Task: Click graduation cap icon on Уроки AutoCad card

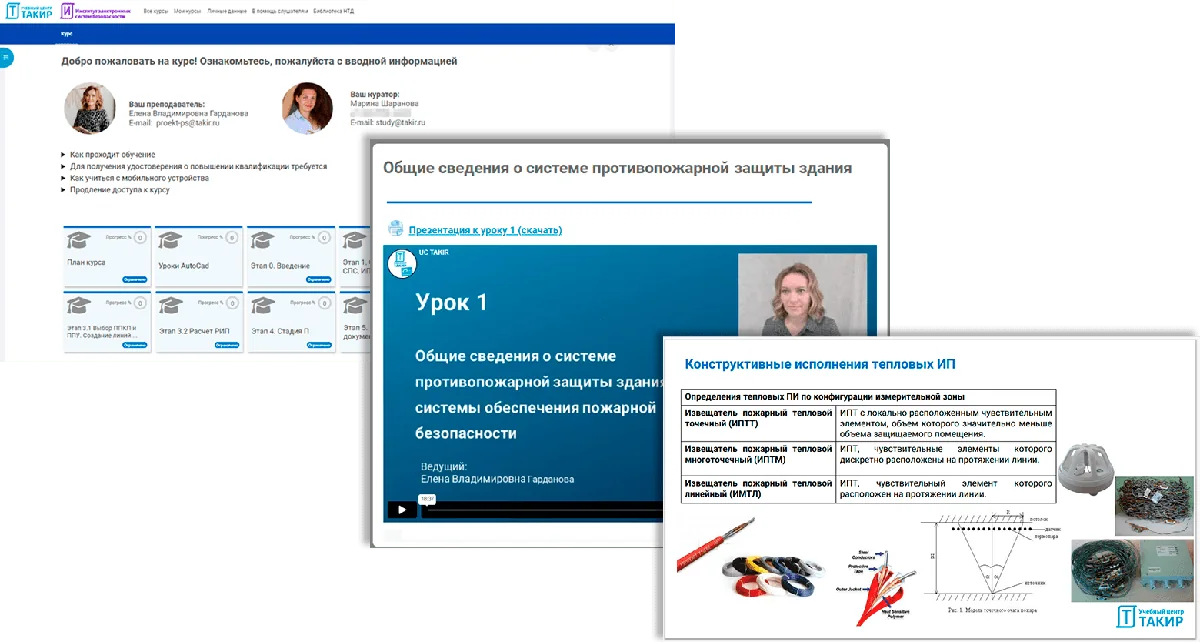Action: pyautogui.click(x=169, y=239)
